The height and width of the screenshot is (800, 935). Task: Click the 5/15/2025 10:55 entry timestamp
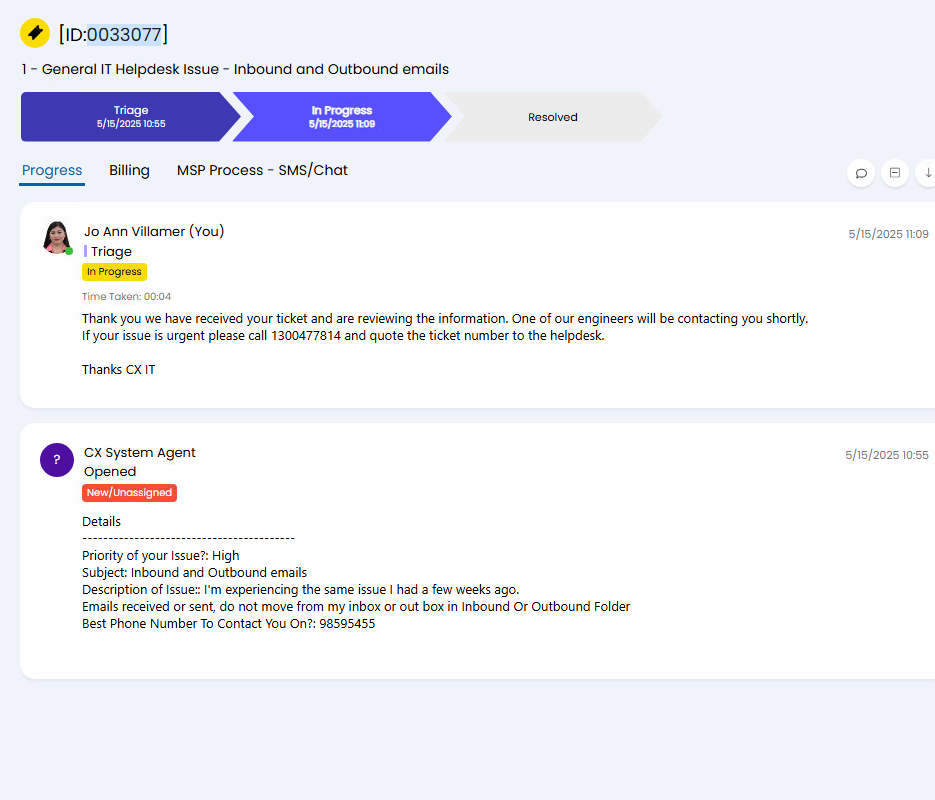point(887,455)
